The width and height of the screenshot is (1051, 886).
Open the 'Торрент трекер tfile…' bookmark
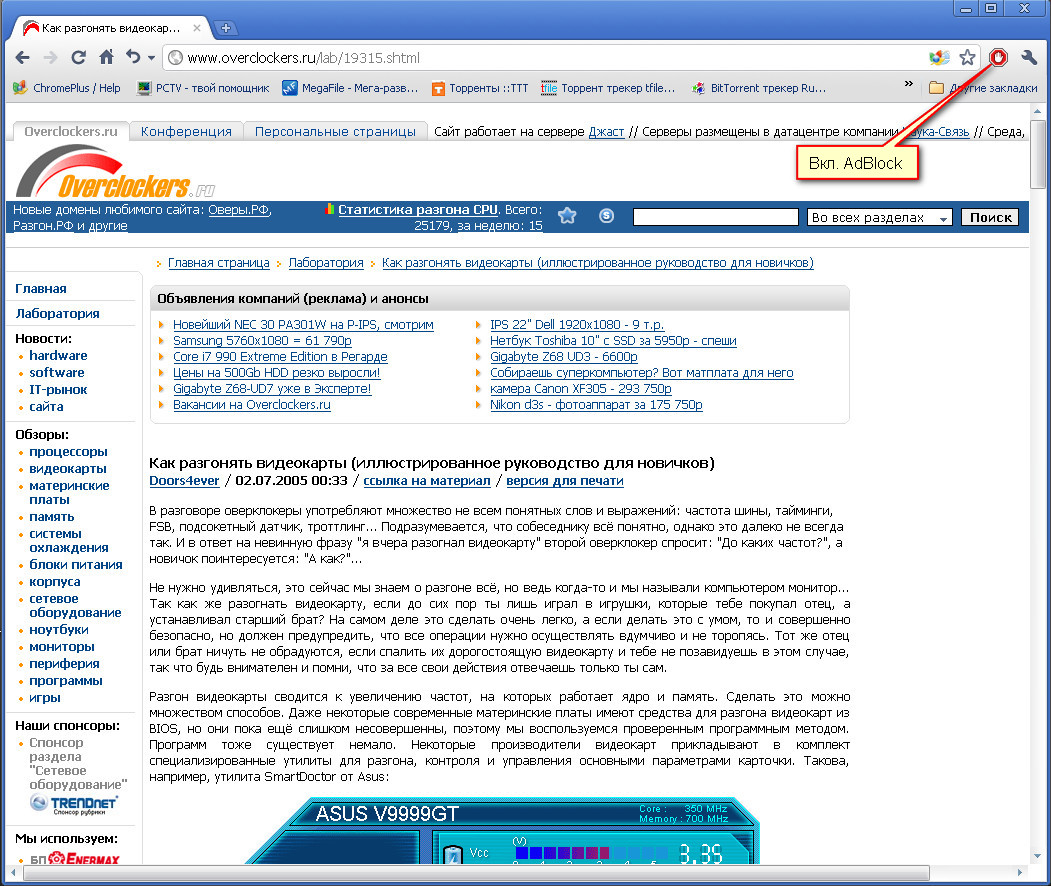[608, 88]
